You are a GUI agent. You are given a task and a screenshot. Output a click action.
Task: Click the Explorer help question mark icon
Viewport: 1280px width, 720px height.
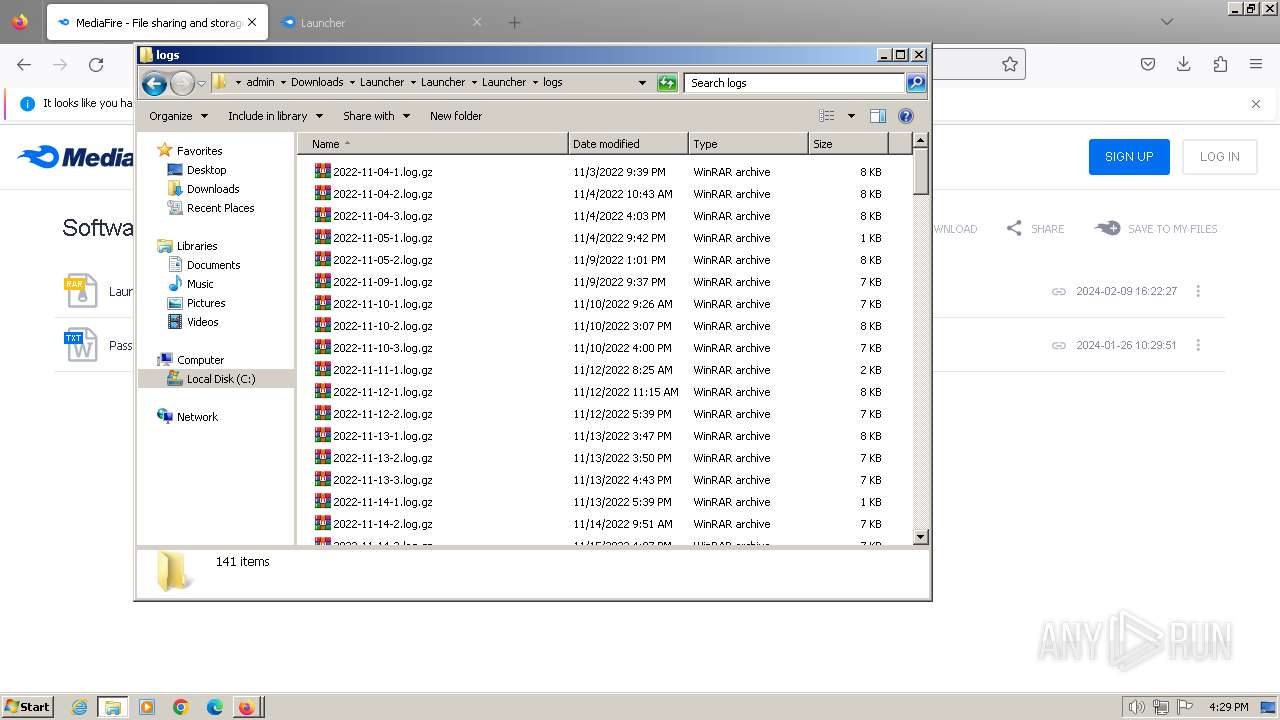tap(906, 116)
